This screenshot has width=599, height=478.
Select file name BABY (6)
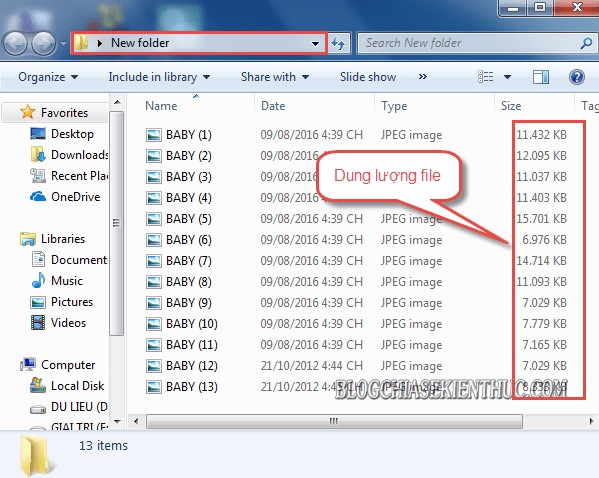[189, 240]
